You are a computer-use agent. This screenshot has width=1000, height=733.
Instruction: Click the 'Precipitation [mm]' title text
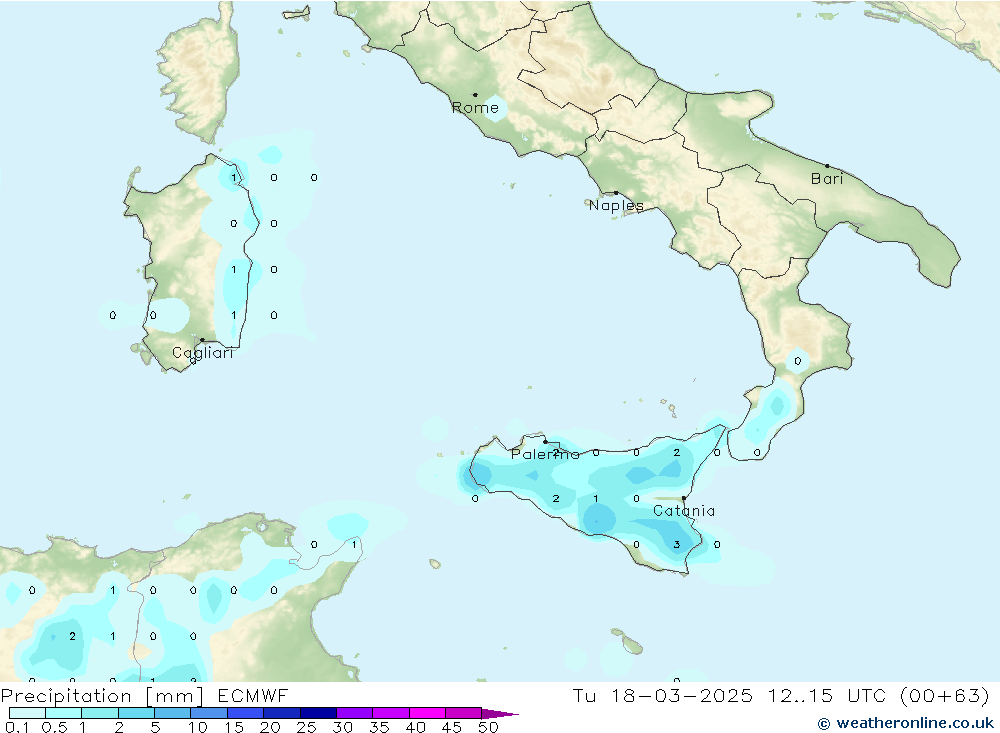tap(102, 696)
